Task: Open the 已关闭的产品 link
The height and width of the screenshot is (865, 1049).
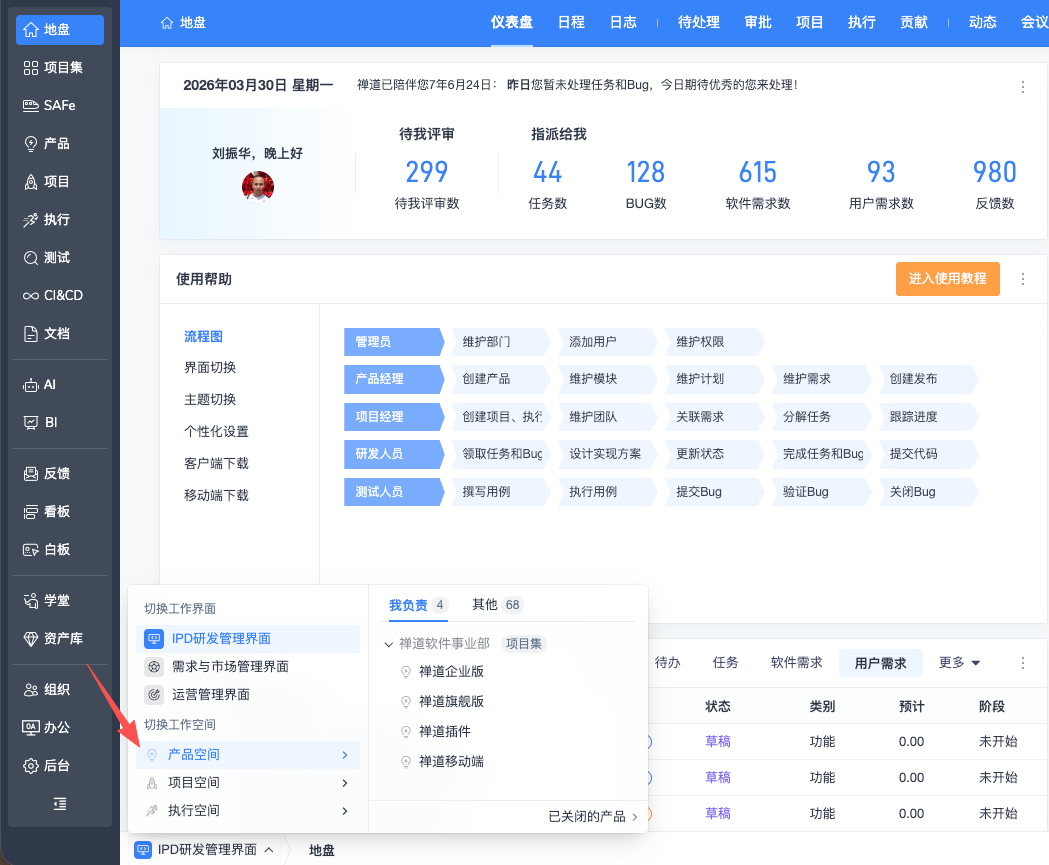Action: point(592,817)
